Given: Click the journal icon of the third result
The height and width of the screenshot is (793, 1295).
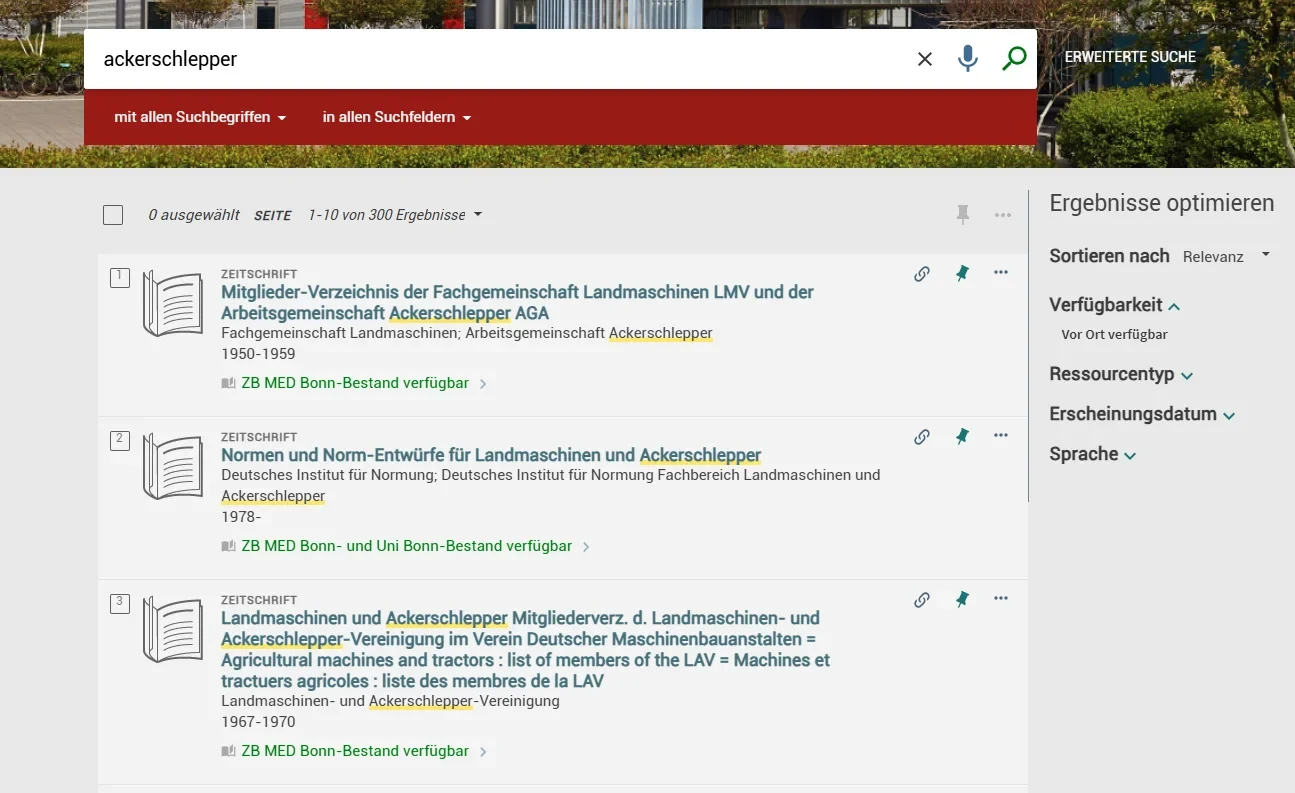Looking at the screenshot, I should [x=172, y=630].
